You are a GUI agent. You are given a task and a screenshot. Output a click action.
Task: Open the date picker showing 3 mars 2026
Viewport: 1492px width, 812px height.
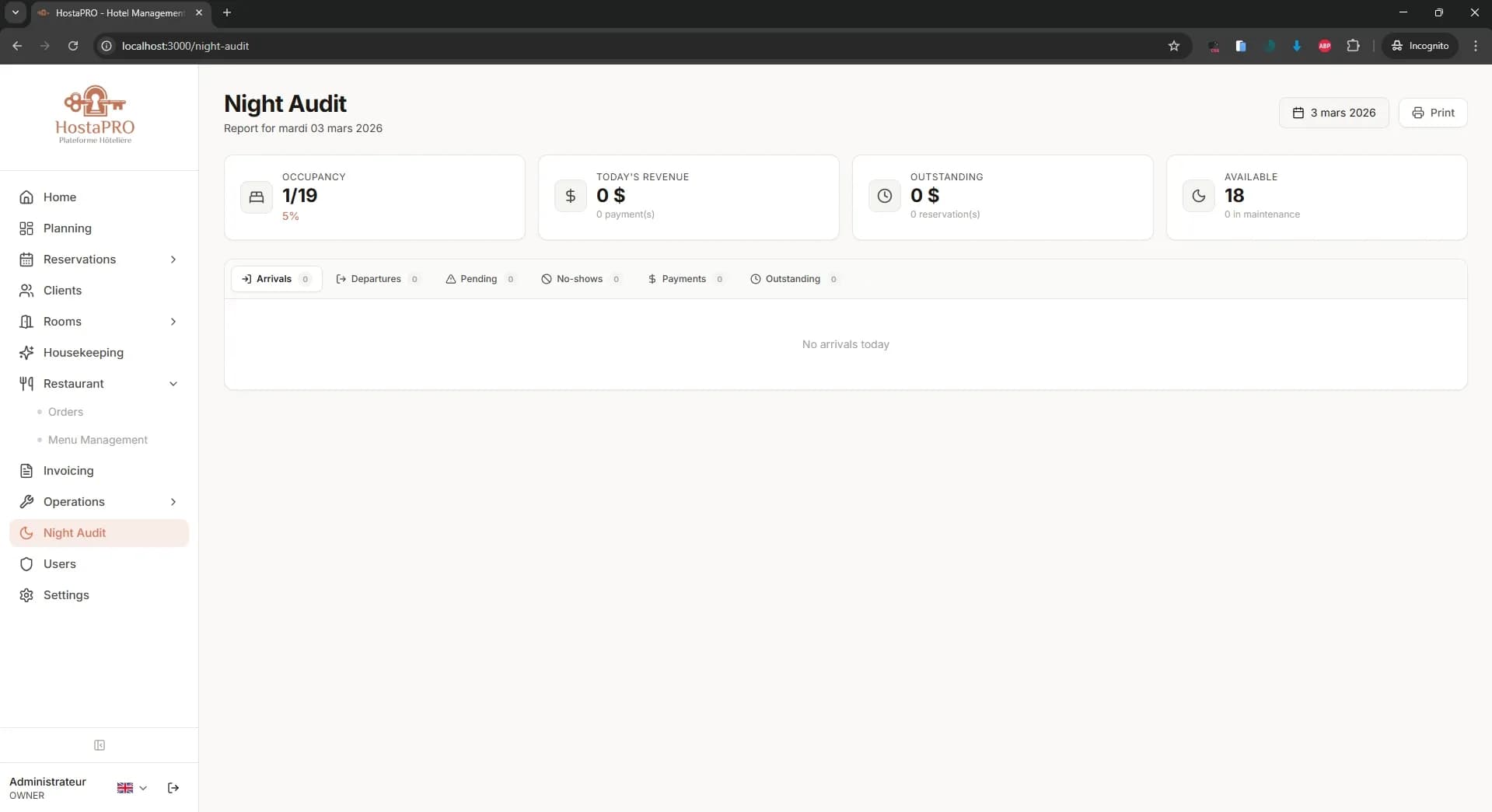[1333, 112]
